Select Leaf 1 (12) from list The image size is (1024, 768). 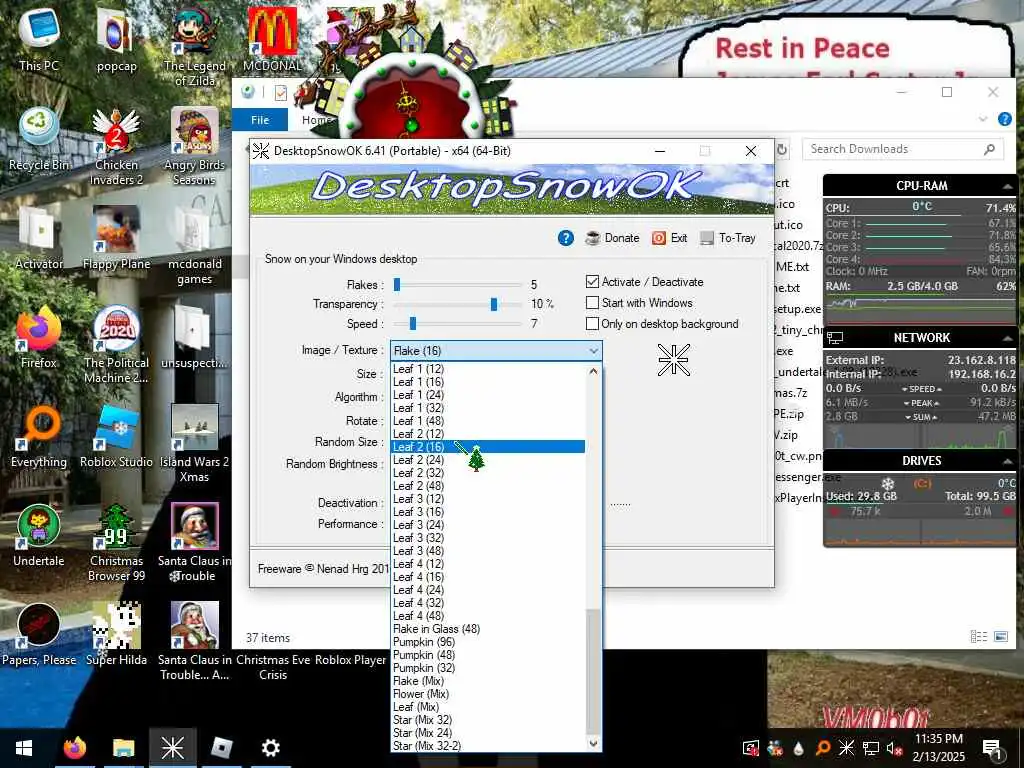click(488, 369)
